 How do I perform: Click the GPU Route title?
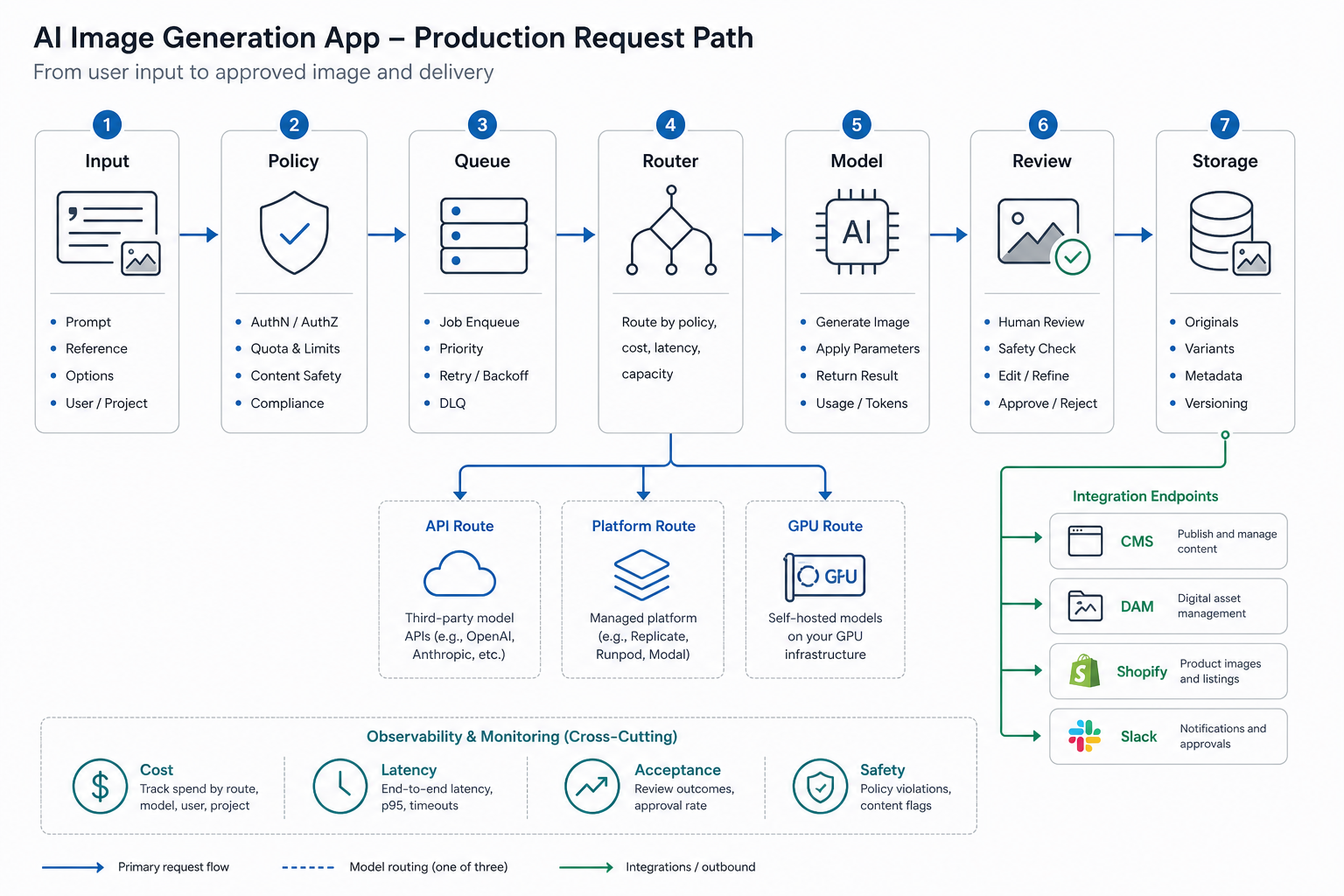(825, 526)
